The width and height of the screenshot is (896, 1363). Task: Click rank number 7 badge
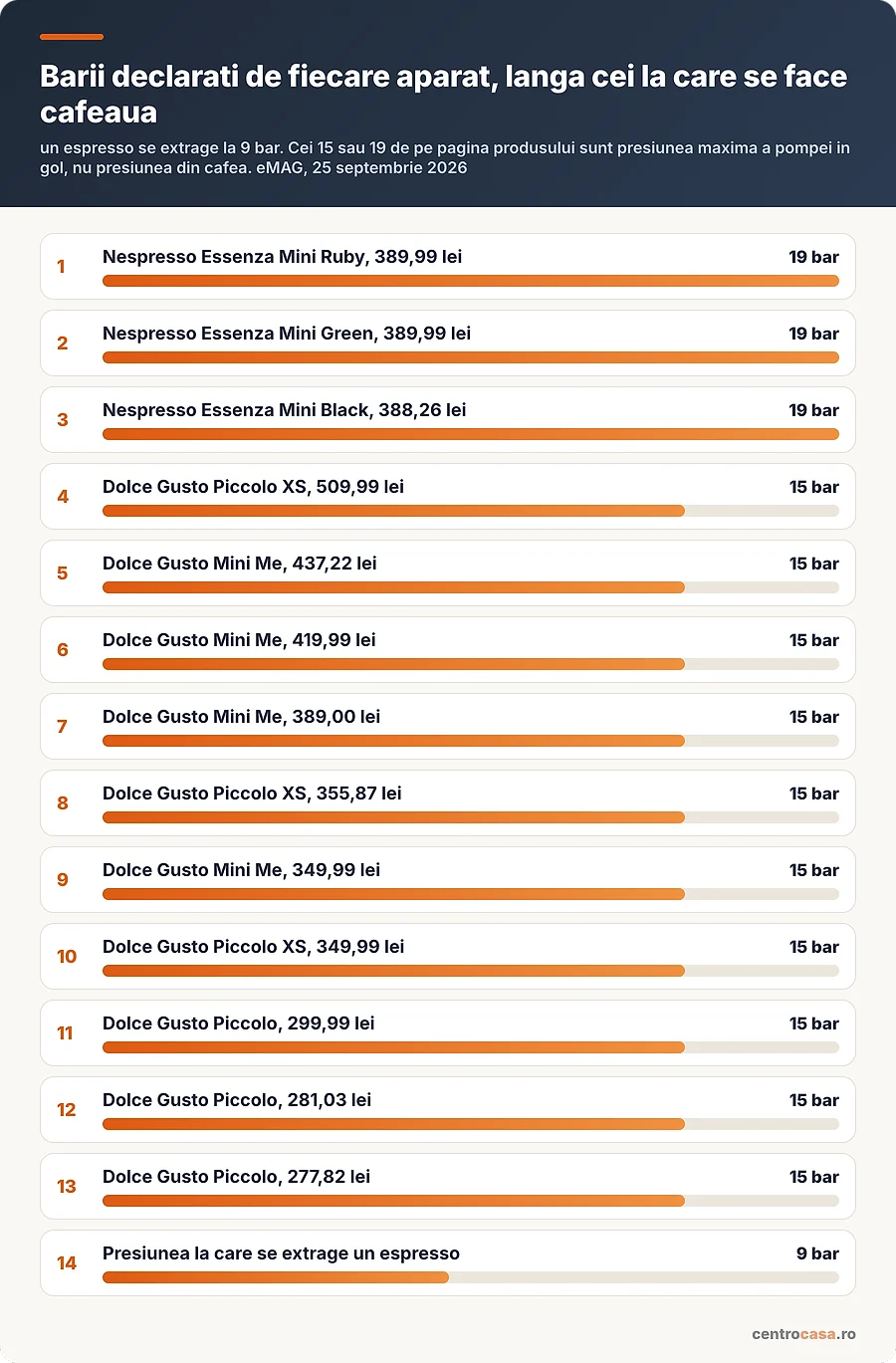tap(62, 727)
